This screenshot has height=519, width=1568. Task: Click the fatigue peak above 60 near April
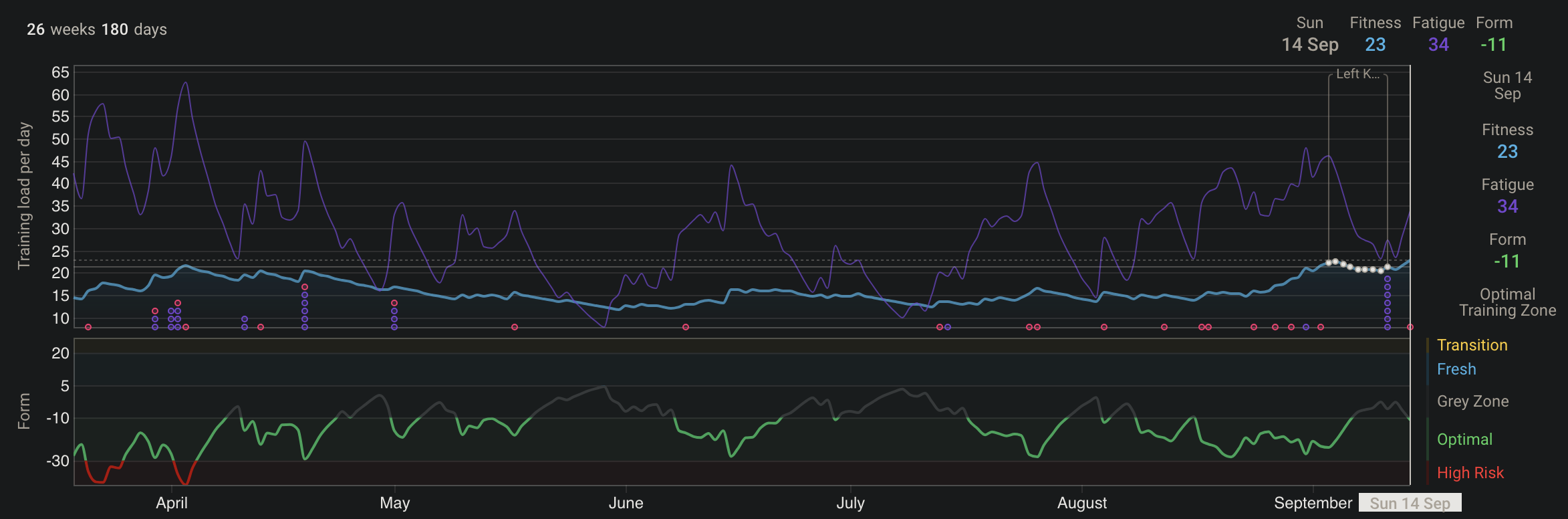tap(185, 84)
